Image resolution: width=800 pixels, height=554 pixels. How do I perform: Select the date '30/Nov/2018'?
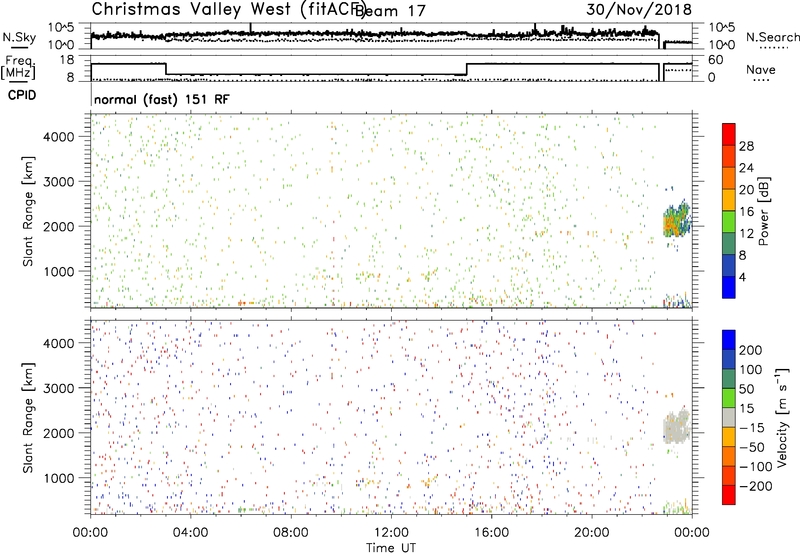click(639, 10)
